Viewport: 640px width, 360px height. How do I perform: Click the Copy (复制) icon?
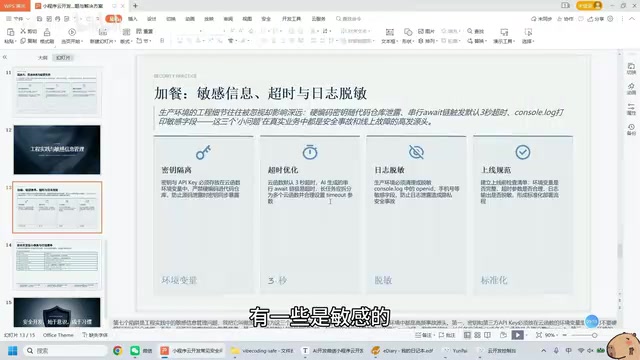23,41
